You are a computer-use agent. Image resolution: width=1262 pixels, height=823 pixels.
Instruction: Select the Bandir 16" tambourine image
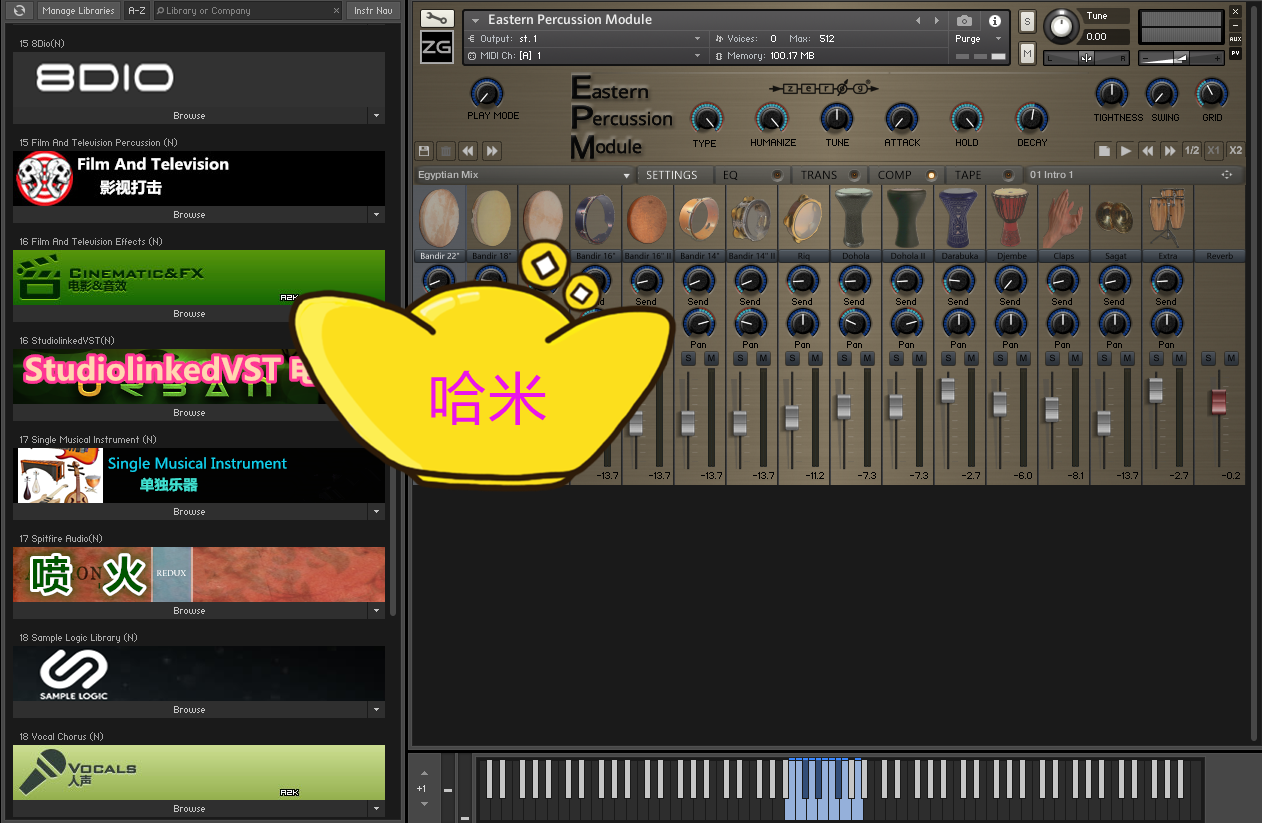595,218
